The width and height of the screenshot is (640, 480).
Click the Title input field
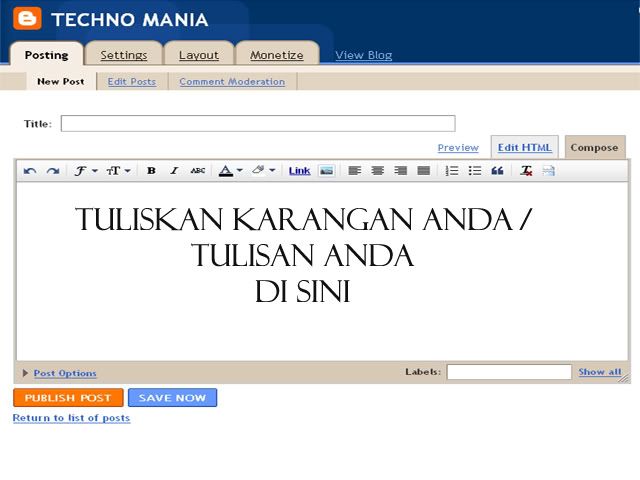pyautogui.click(x=258, y=123)
